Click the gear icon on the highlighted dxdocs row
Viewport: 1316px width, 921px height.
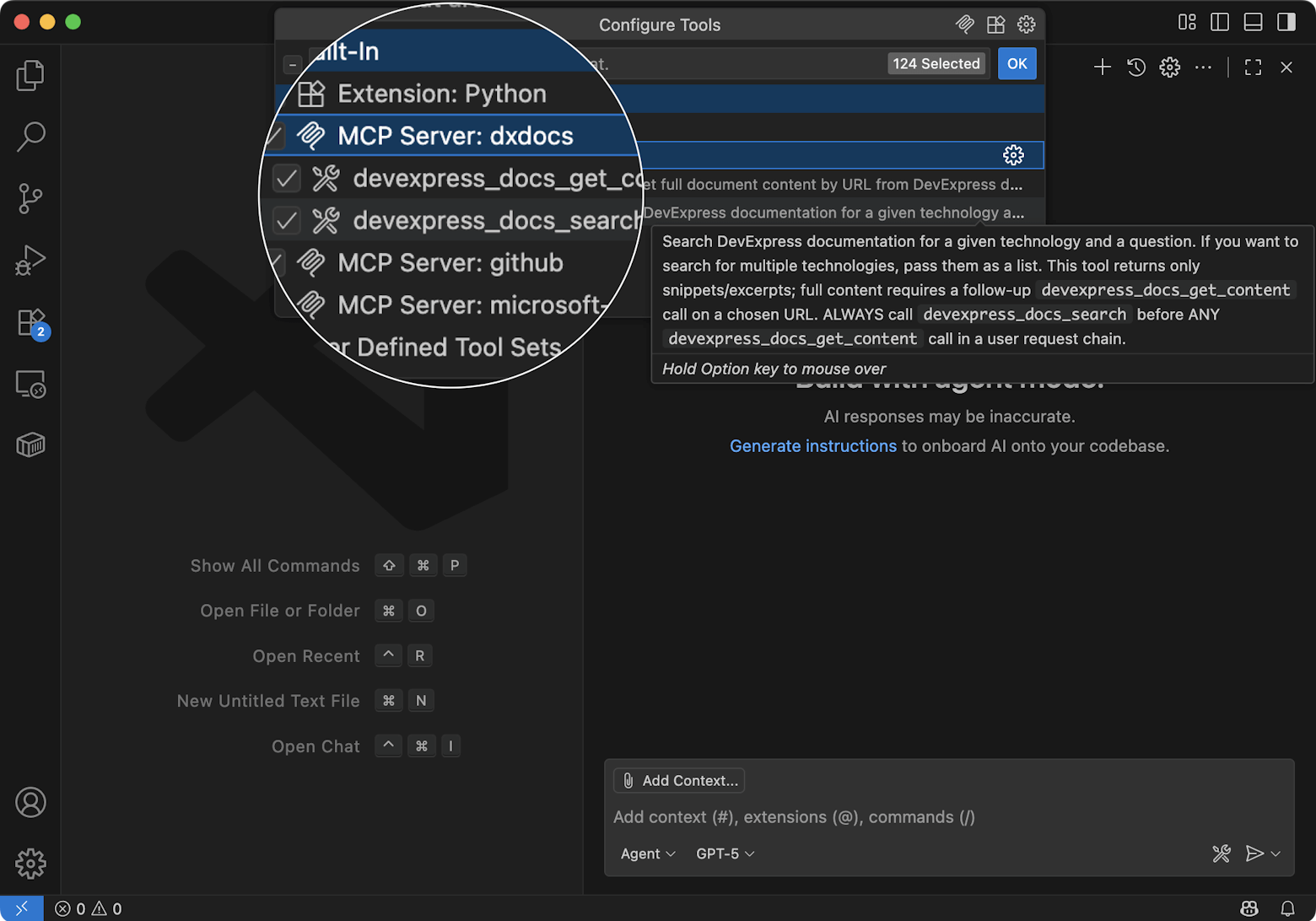[1013, 155]
